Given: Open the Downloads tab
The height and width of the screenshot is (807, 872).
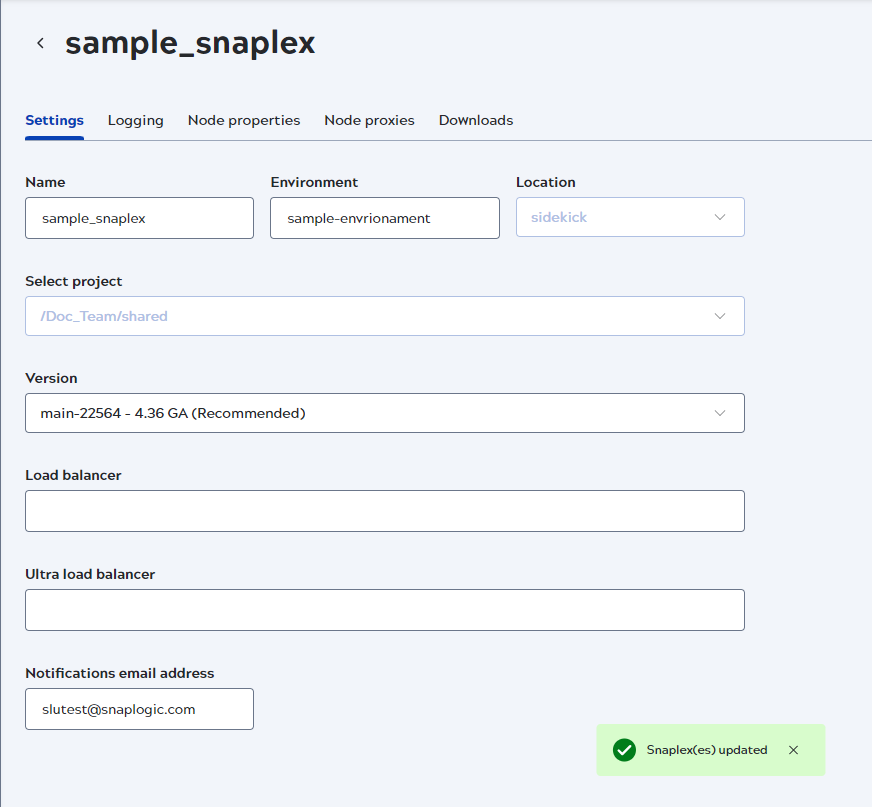Looking at the screenshot, I should tap(476, 120).
